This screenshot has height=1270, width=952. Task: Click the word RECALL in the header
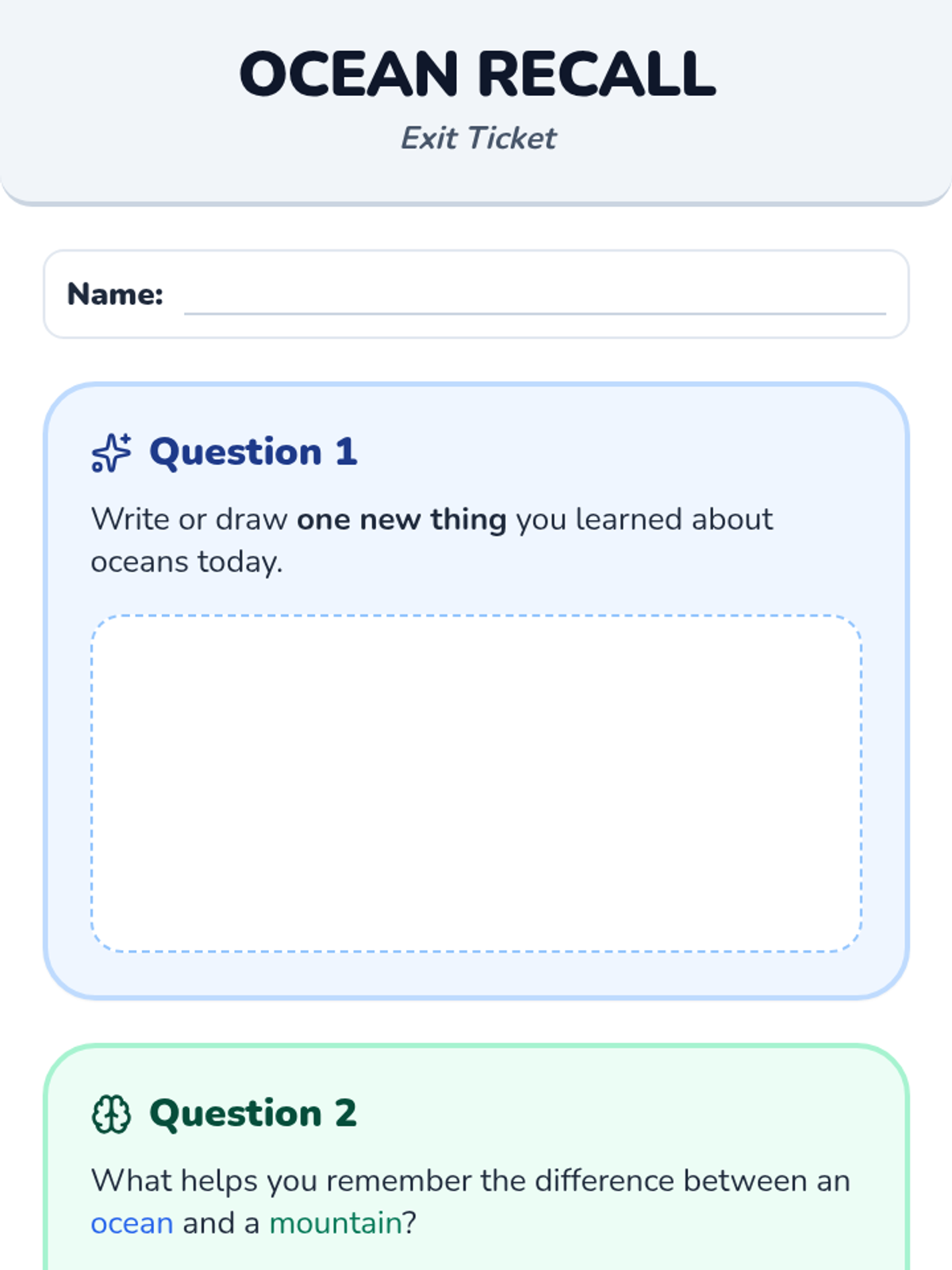tap(597, 74)
